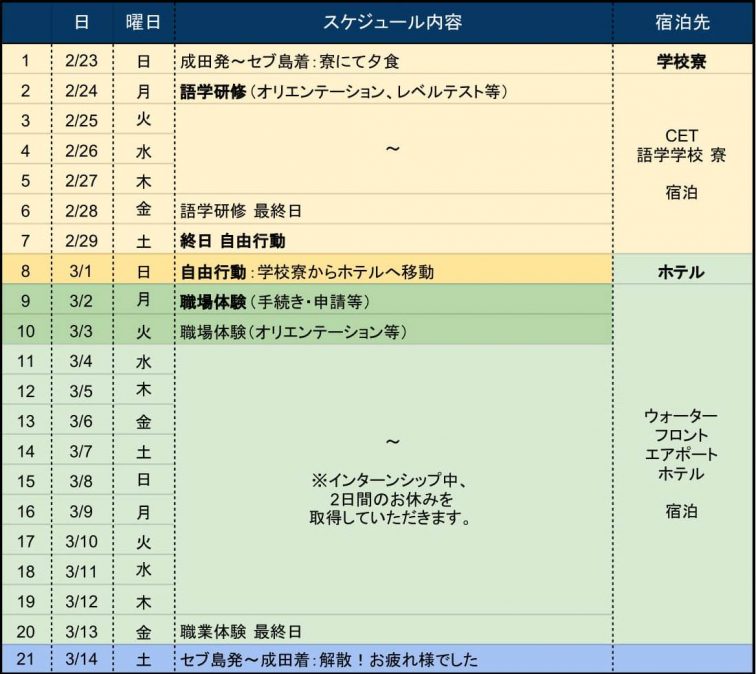This screenshot has height=674, width=756.
Task: Select the CET 語学学校 寮 accommodation cell
Action: 681,163
